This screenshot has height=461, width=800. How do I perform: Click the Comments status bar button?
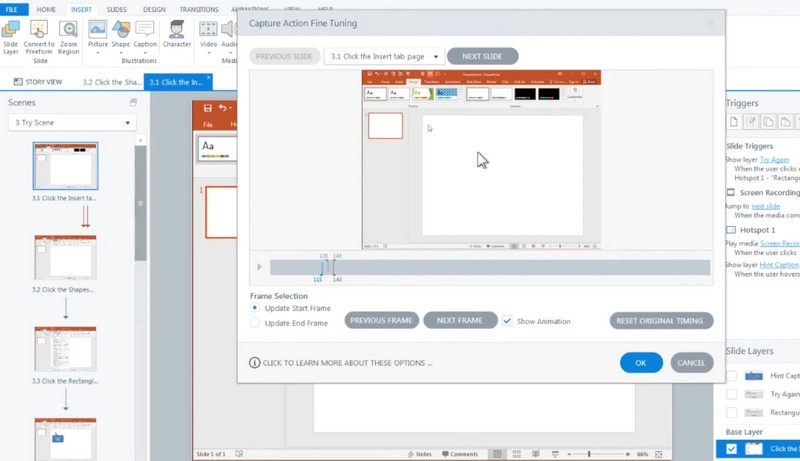coord(460,454)
